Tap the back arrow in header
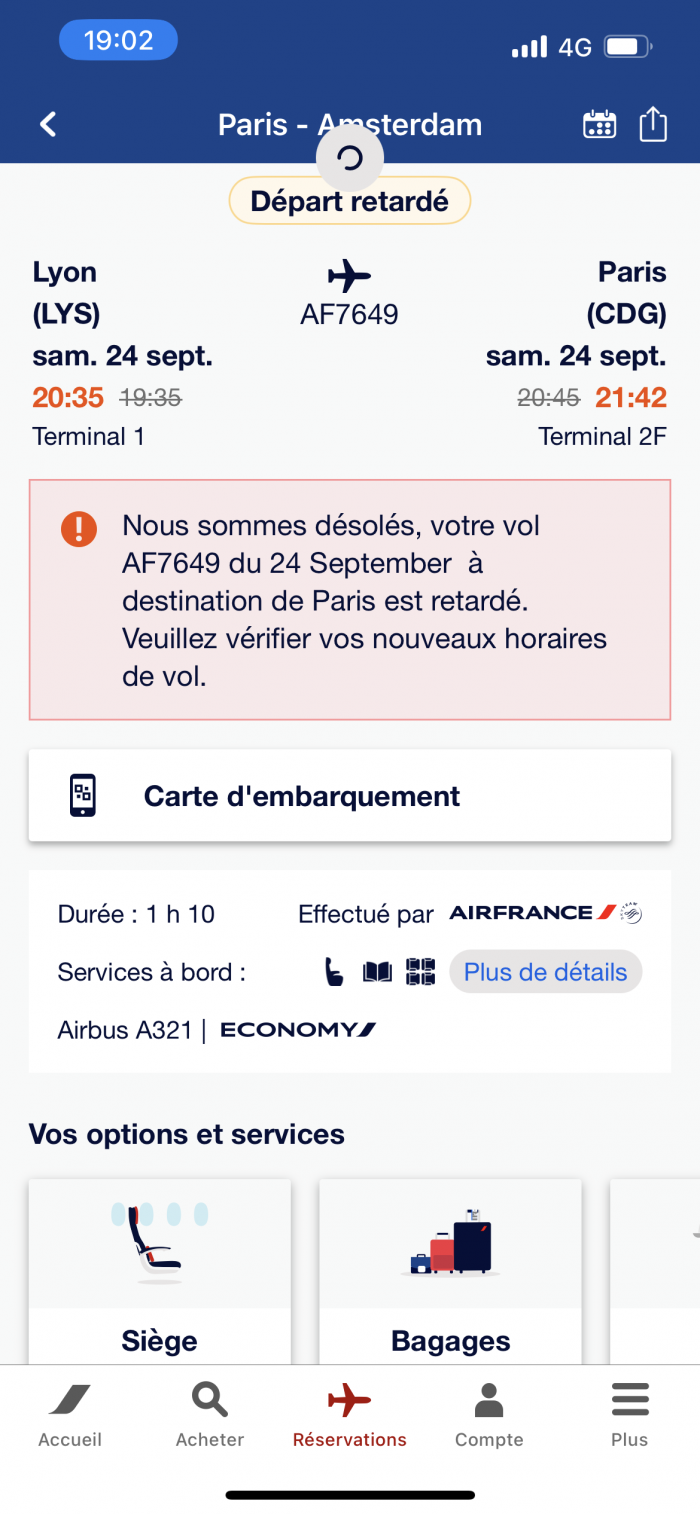Viewport: 700px width, 1514px height. click(x=48, y=124)
